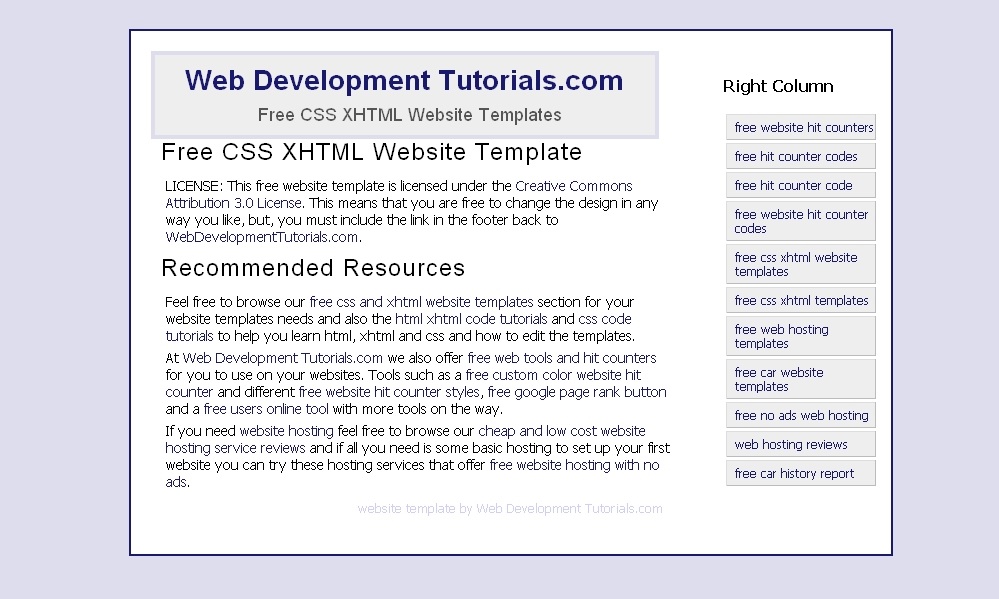
Task: Click the 'web hosting reviews' sidebar link
Action: 801,444
